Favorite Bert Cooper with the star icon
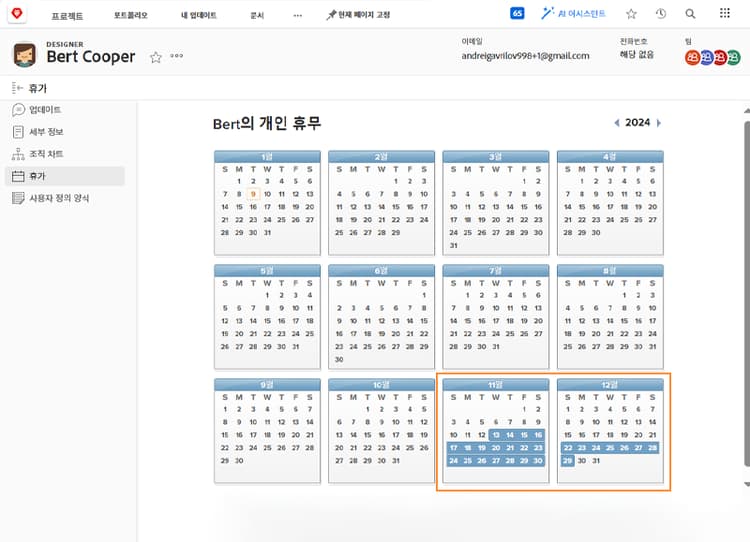The width and height of the screenshot is (750, 542). click(x=155, y=57)
